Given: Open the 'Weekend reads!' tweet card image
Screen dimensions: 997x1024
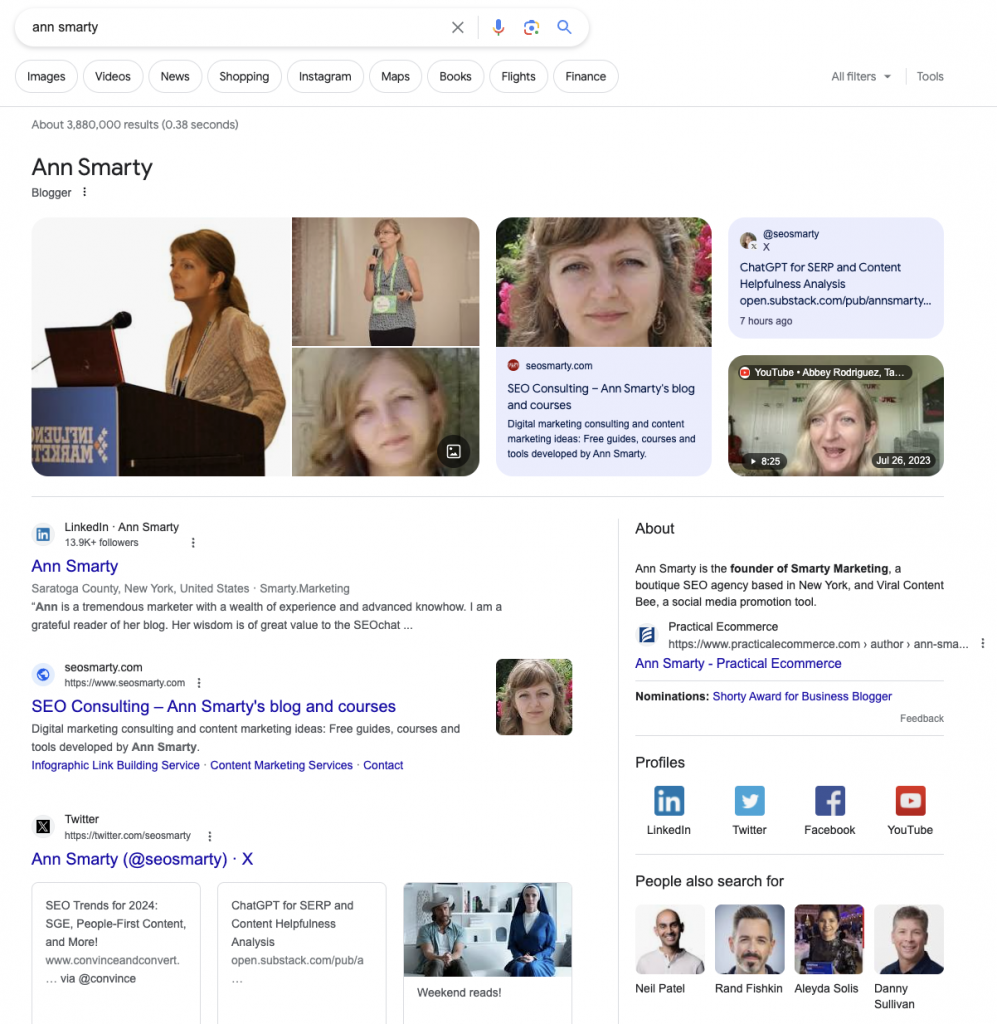Looking at the screenshot, I should [488, 929].
